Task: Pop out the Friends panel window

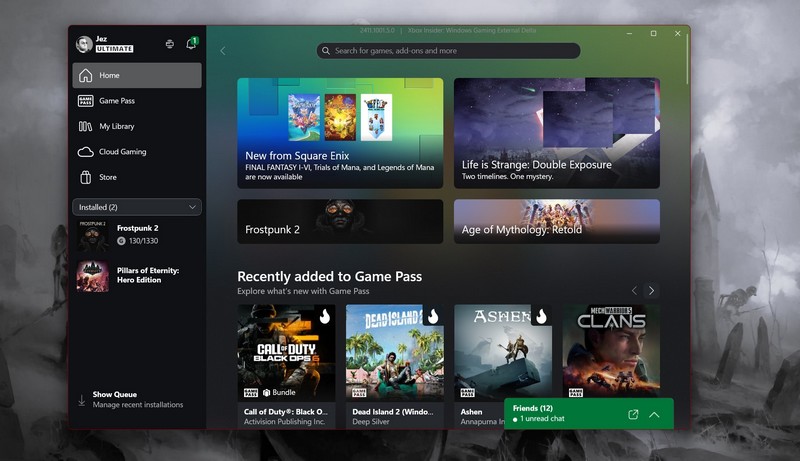Action: (633, 414)
